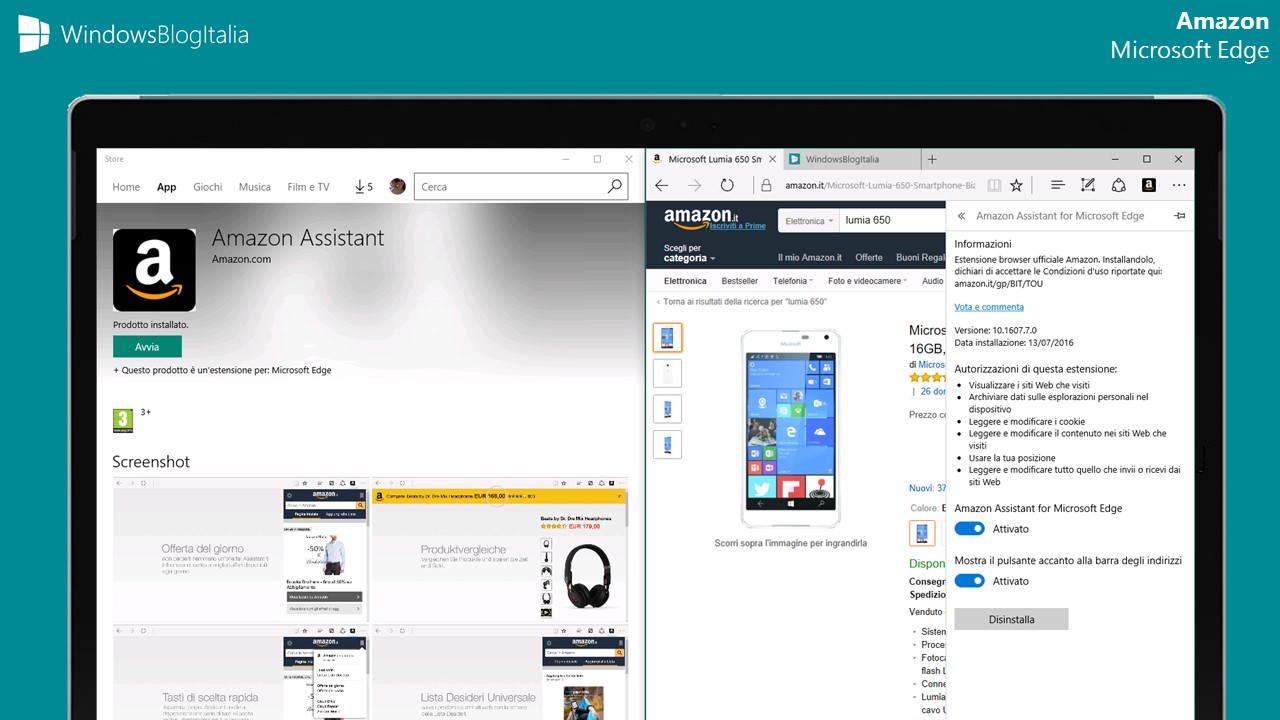
Task: Open Elettronica subnav link
Action: pyautogui.click(x=685, y=281)
